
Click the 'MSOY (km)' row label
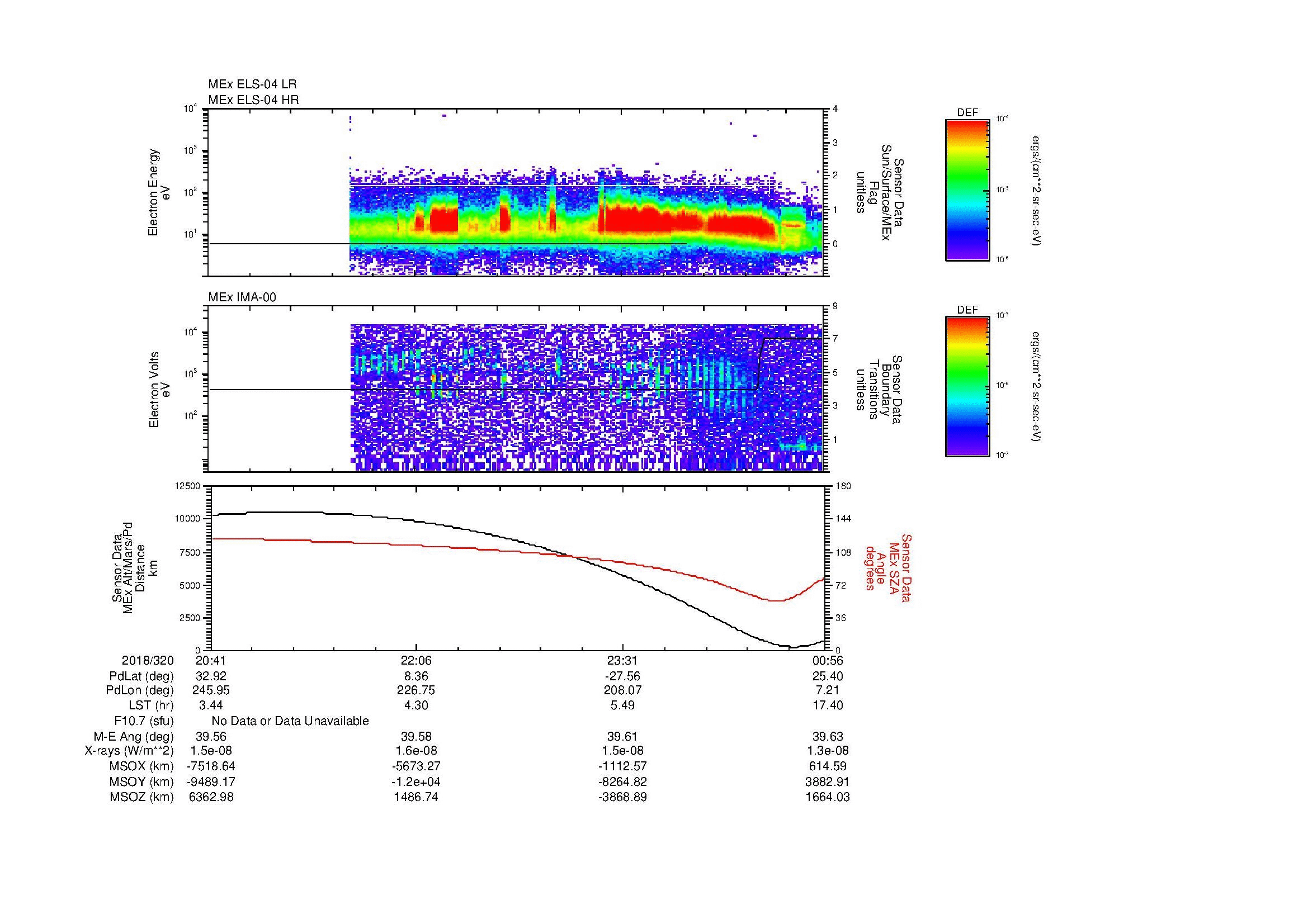[141, 782]
